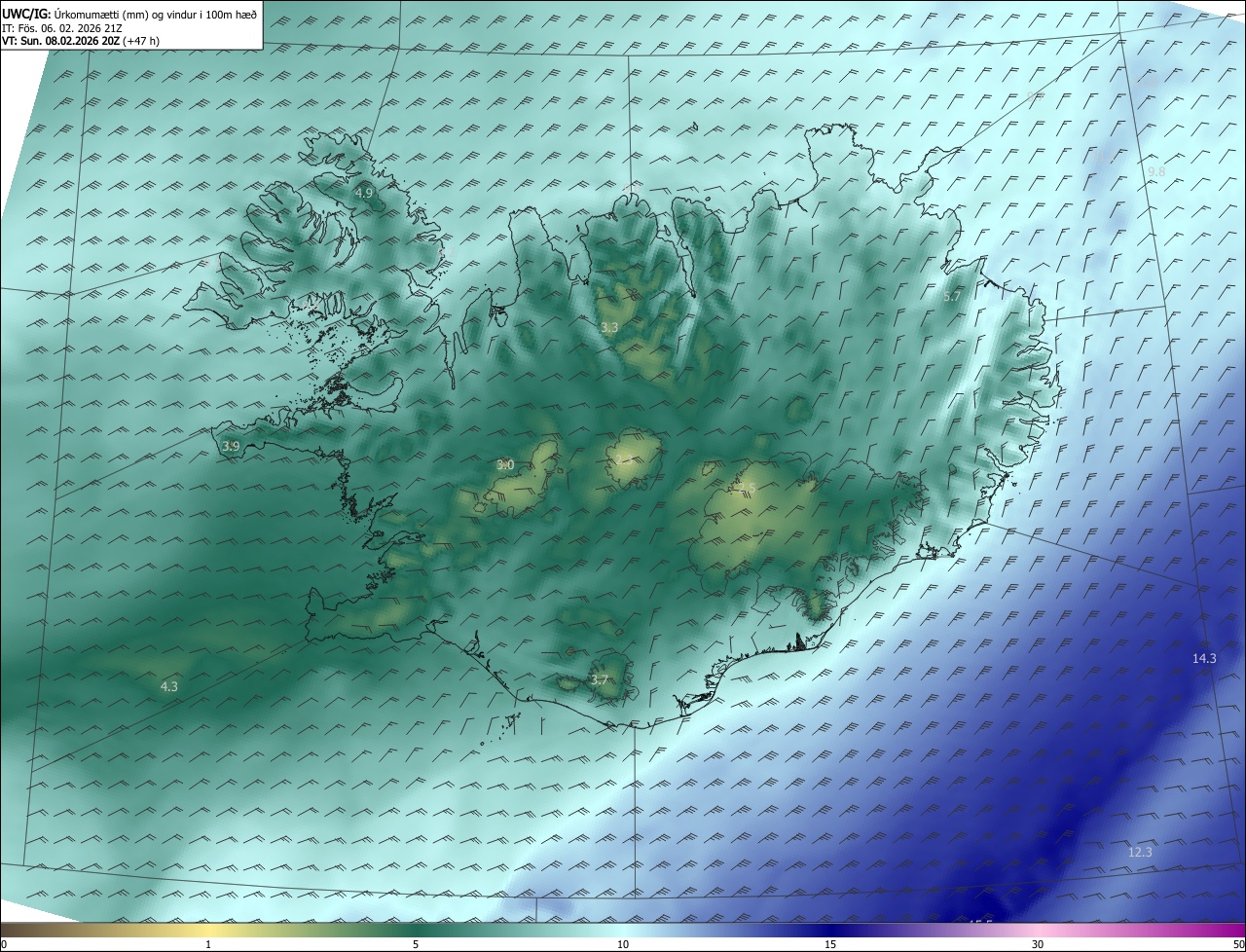Click the 3.3 value label on the map
The width and height of the screenshot is (1246, 952).
click(609, 328)
